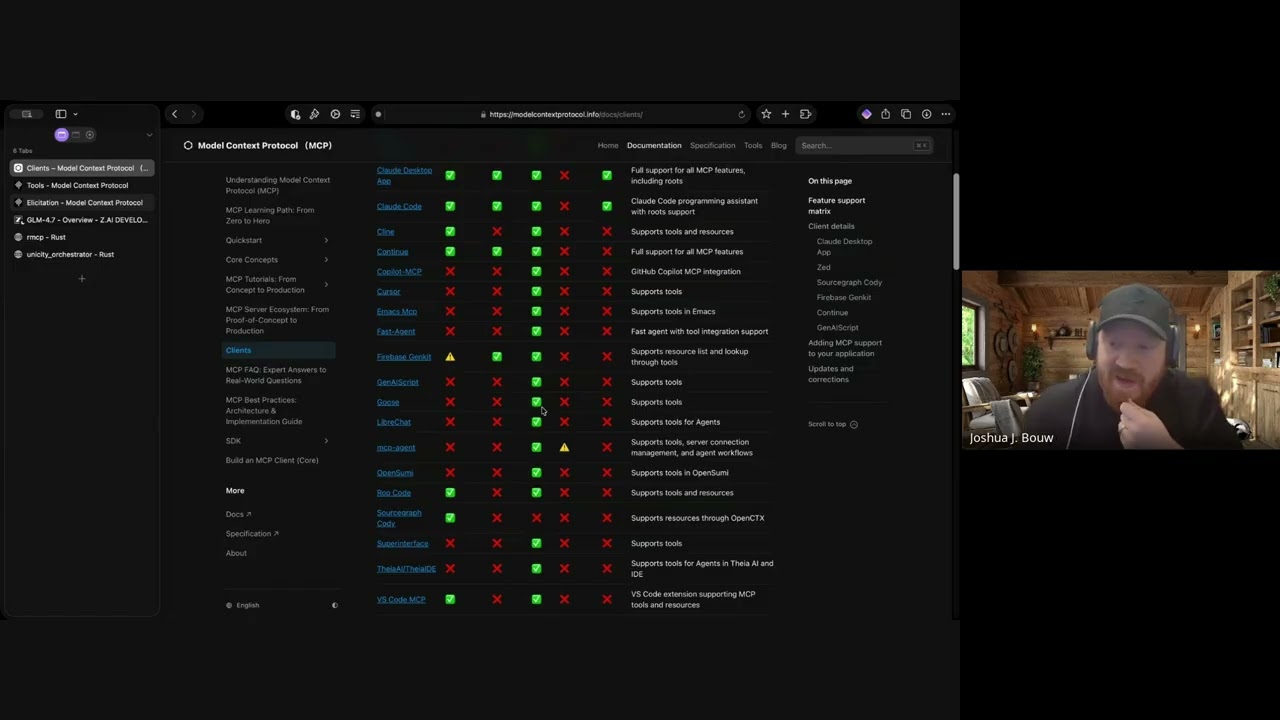Image resolution: width=1280 pixels, height=720 pixels.
Task: Open Tools in site navigation
Action: click(753, 146)
